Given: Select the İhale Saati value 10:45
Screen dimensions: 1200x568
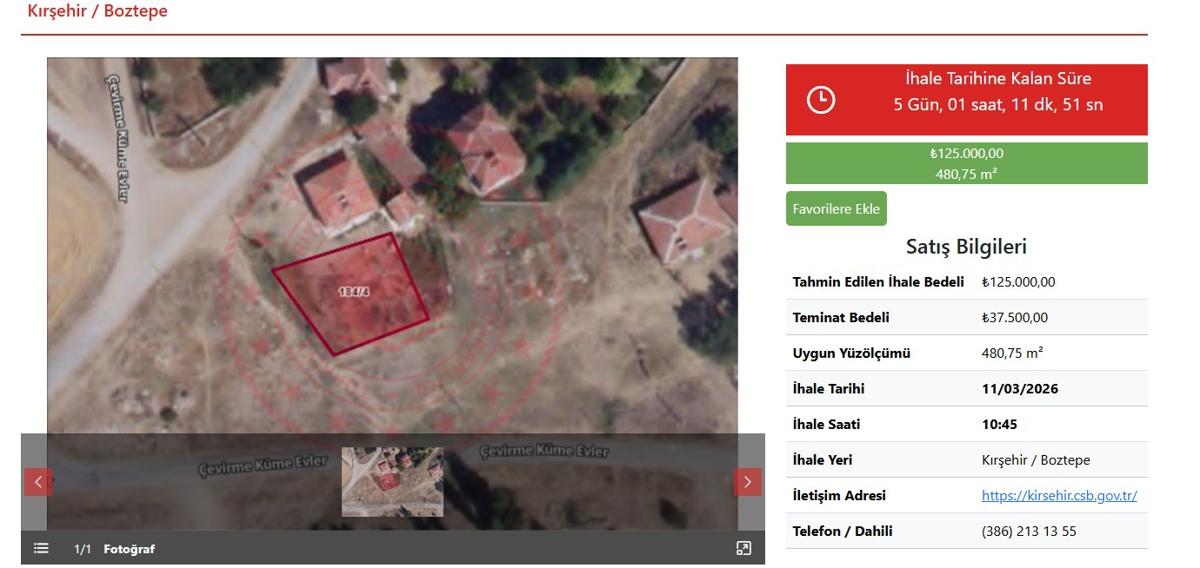Looking at the screenshot, I should click(999, 424).
